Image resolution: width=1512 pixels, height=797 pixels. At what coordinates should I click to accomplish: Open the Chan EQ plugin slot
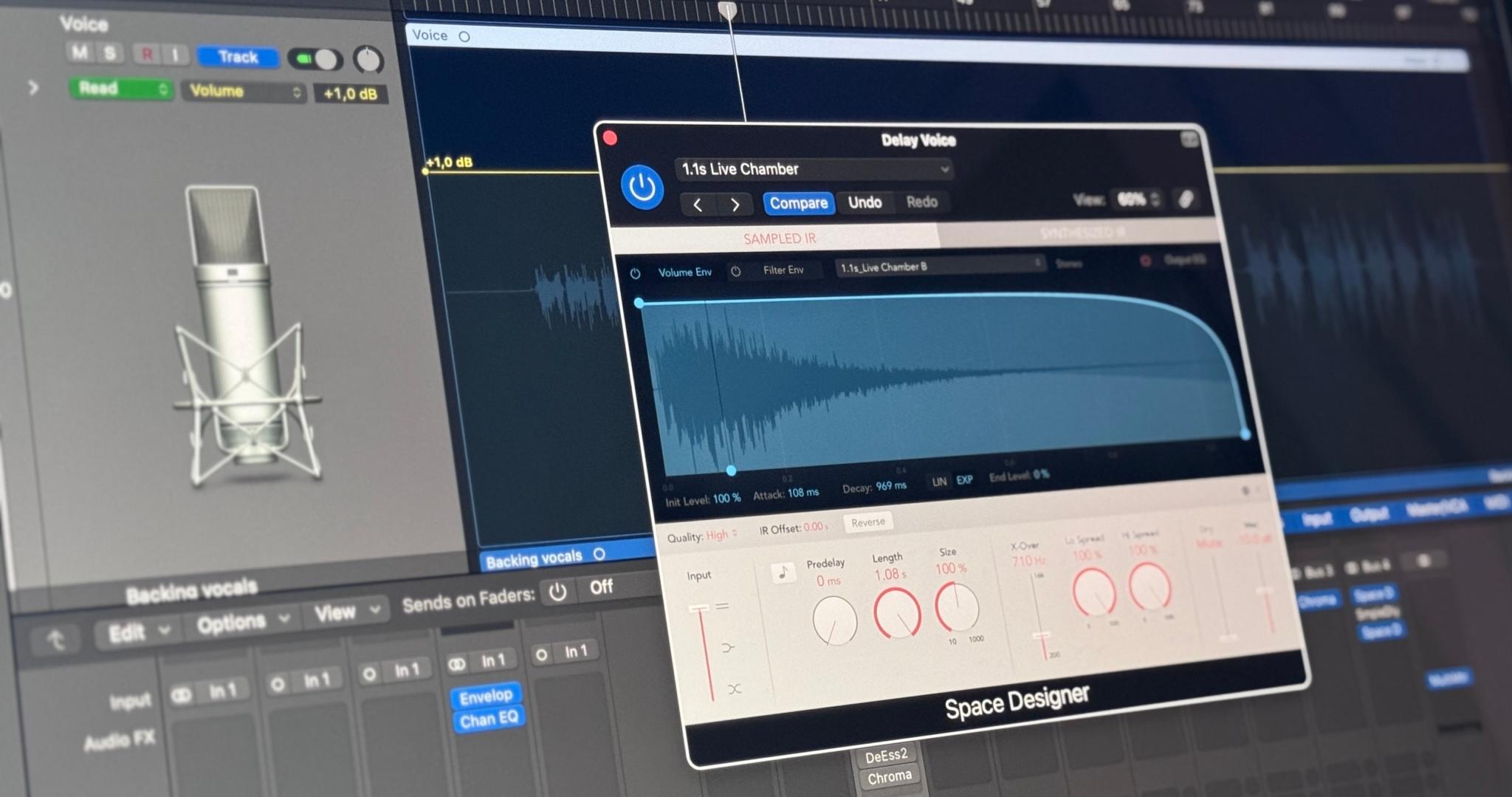click(488, 719)
